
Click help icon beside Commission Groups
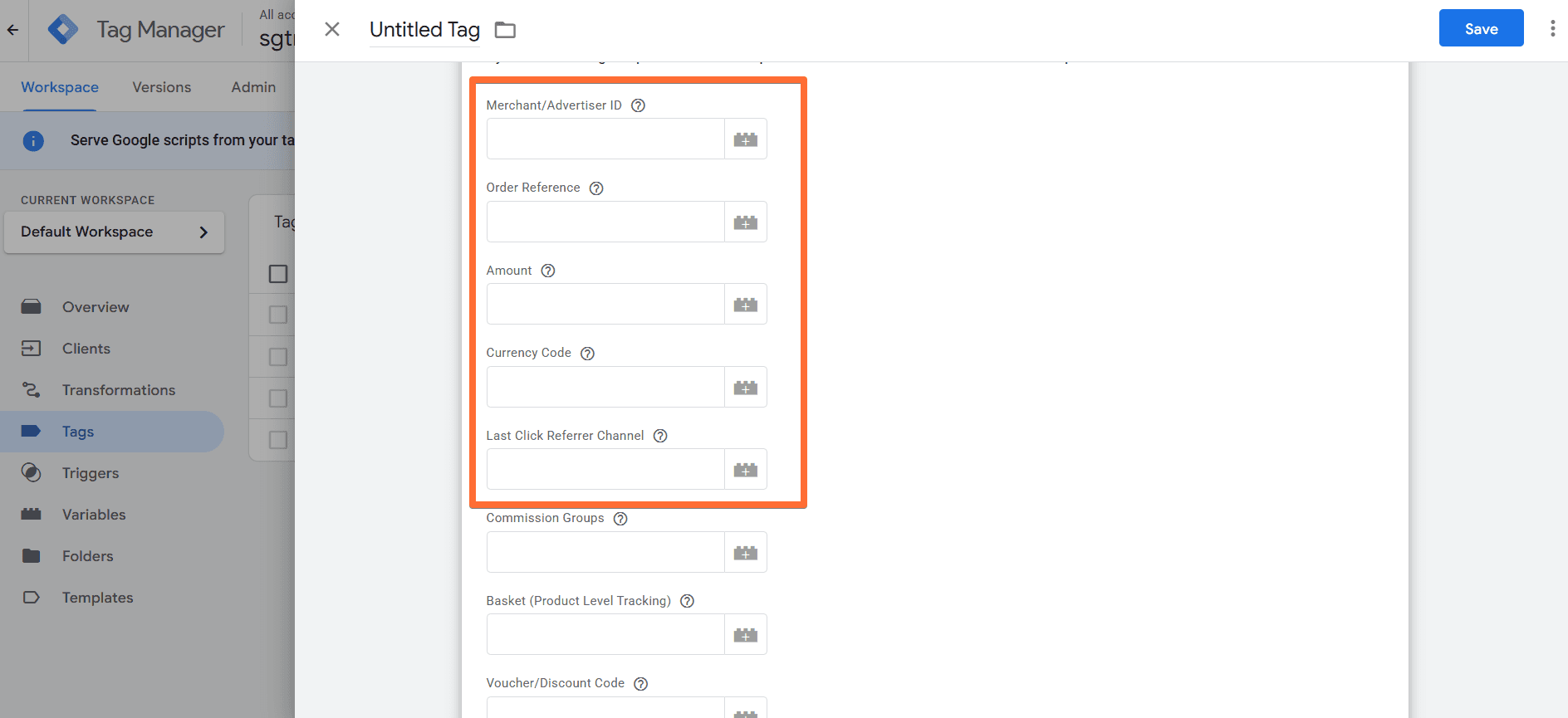point(620,519)
